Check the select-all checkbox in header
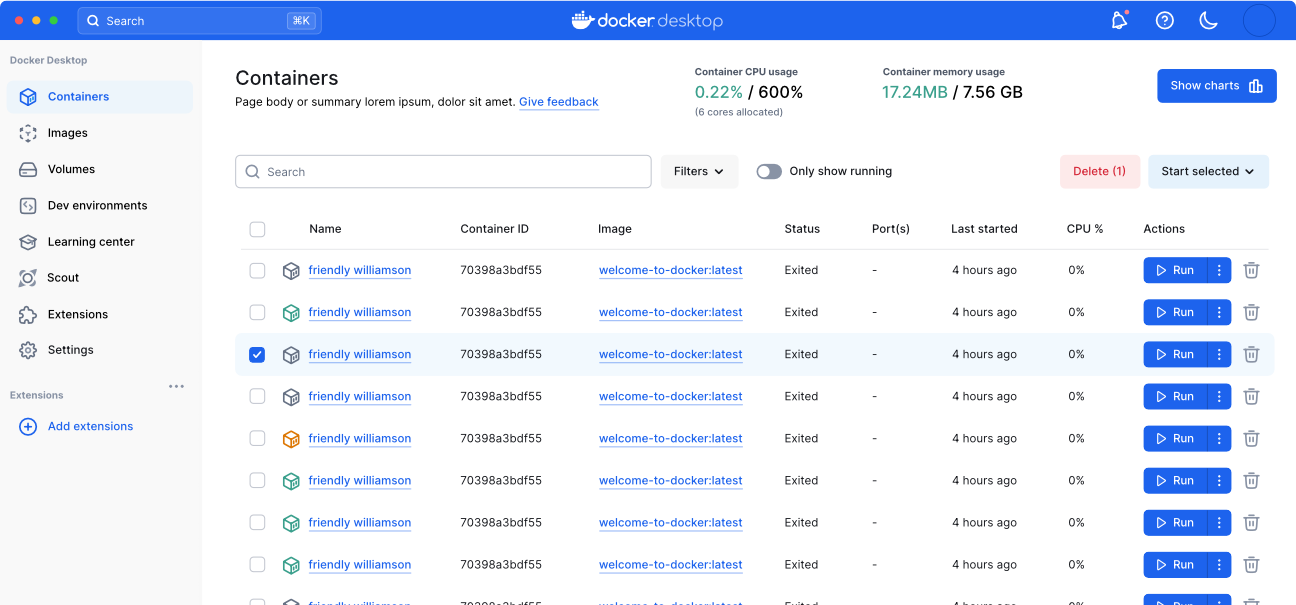Image resolution: width=1296 pixels, height=605 pixels. 257,229
